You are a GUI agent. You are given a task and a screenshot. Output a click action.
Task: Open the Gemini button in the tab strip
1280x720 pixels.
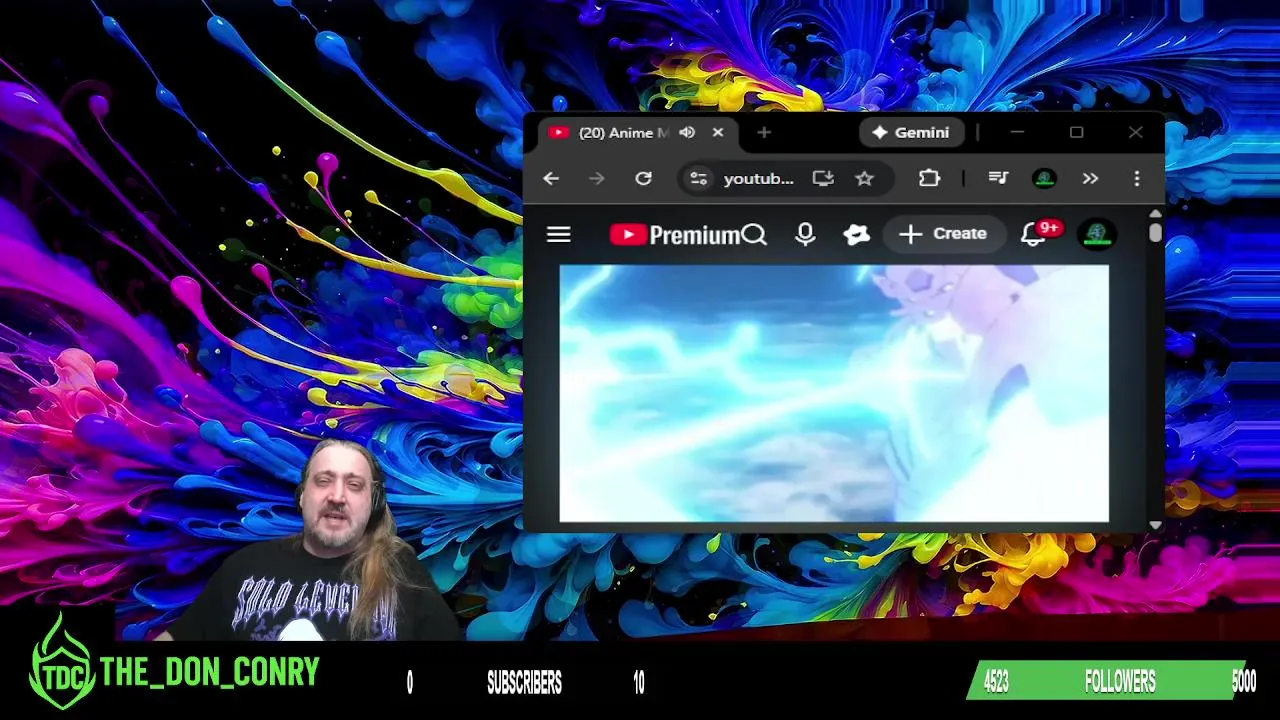click(x=911, y=132)
